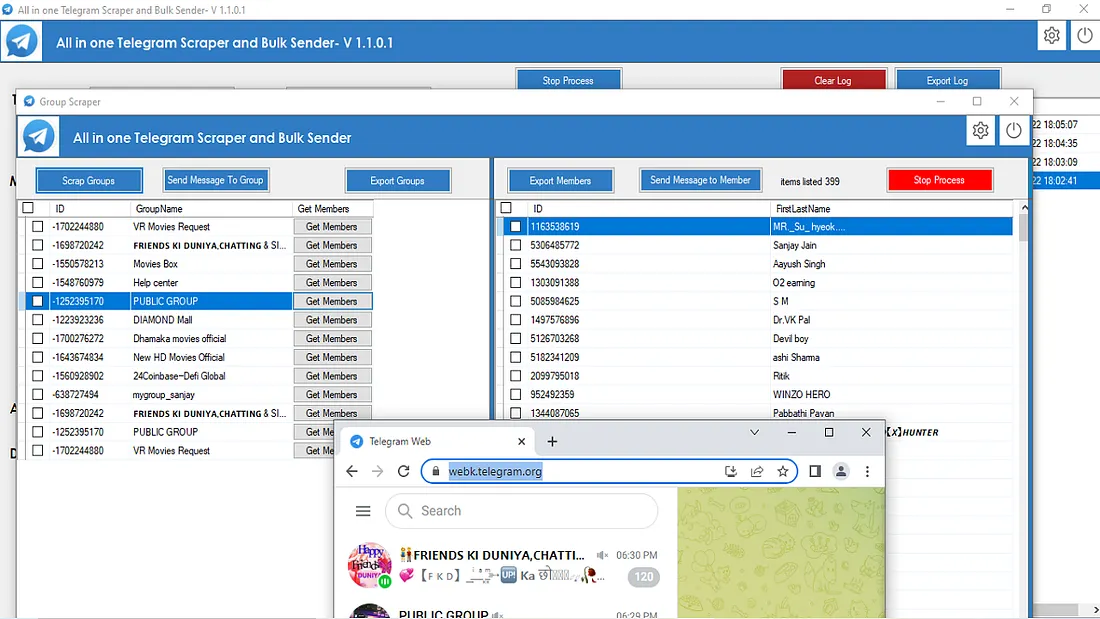1100x619 pixels.
Task: Check box for member Aayush Singh
Action: 516,264
